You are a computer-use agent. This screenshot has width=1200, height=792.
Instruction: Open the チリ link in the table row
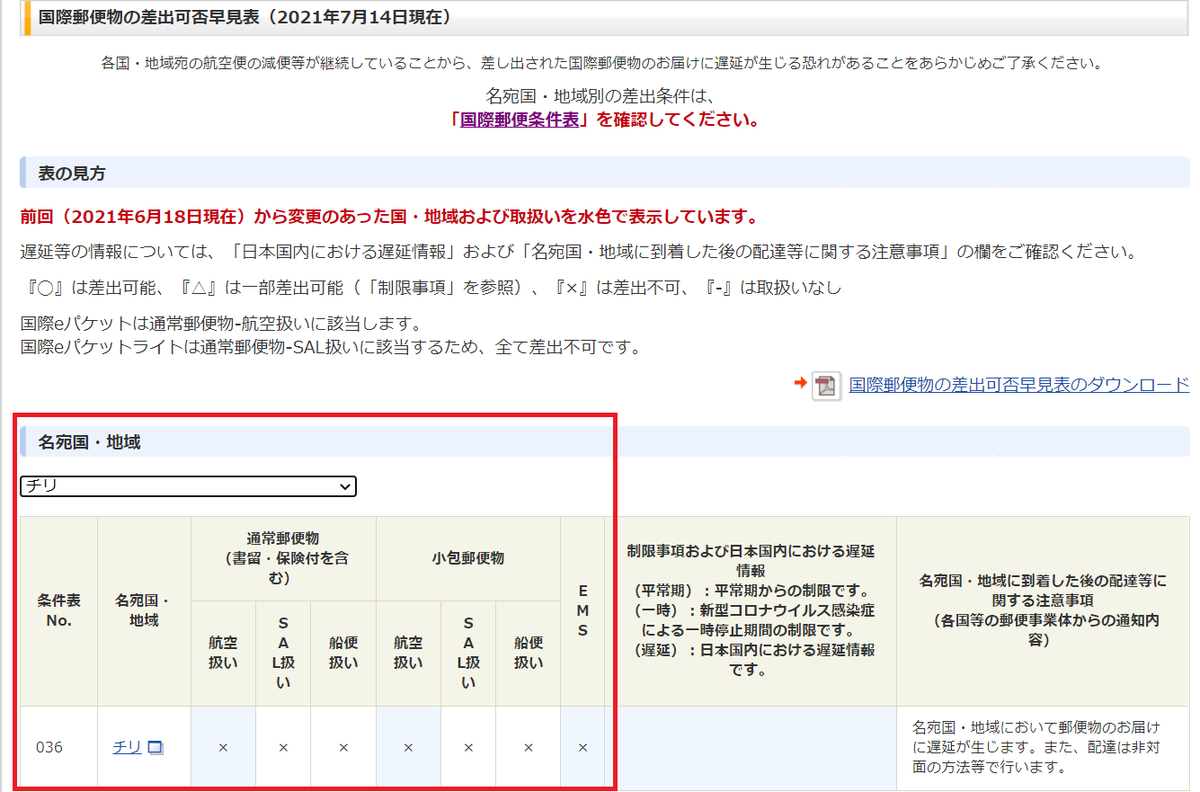tap(127, 746)
